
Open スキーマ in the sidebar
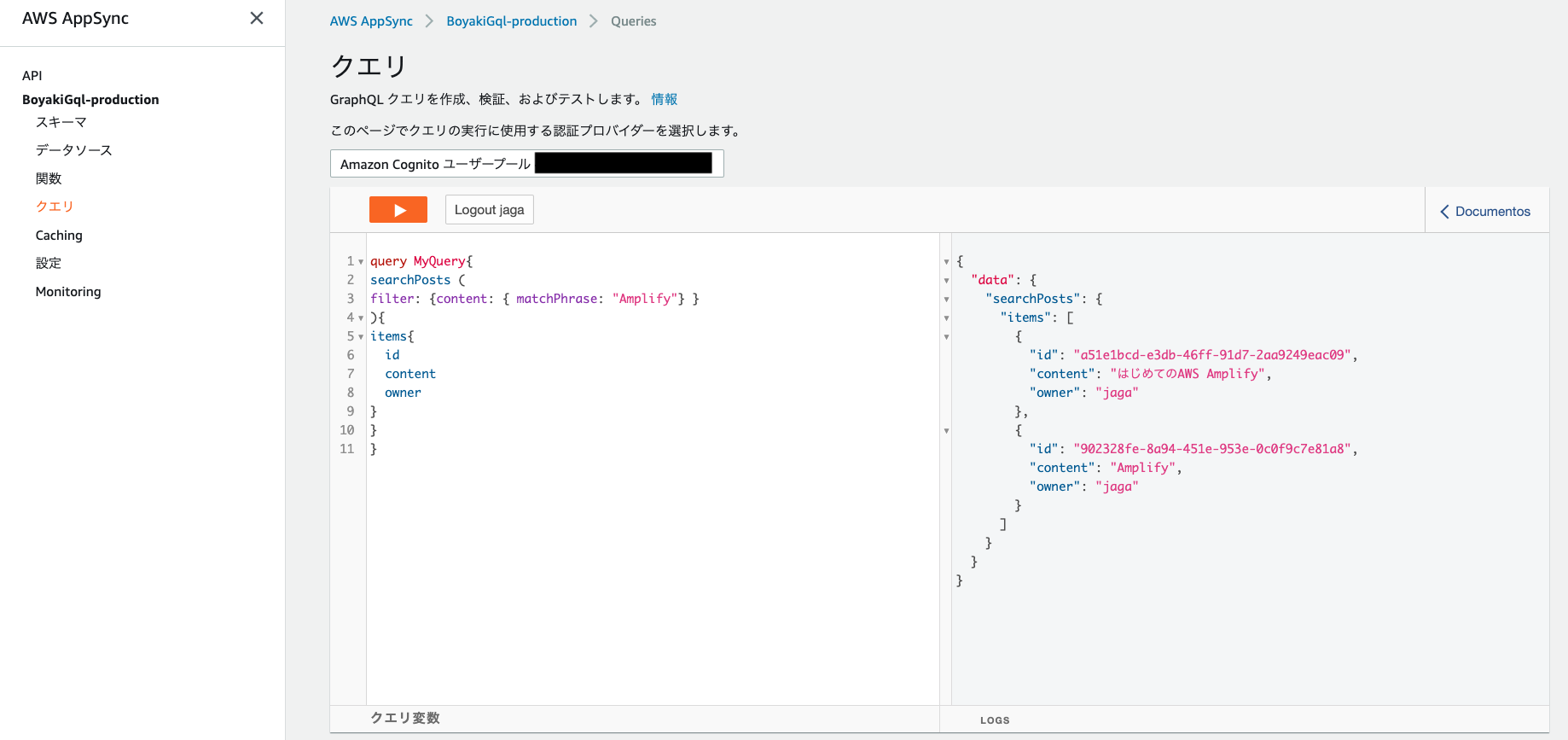(x=61, y=122)
